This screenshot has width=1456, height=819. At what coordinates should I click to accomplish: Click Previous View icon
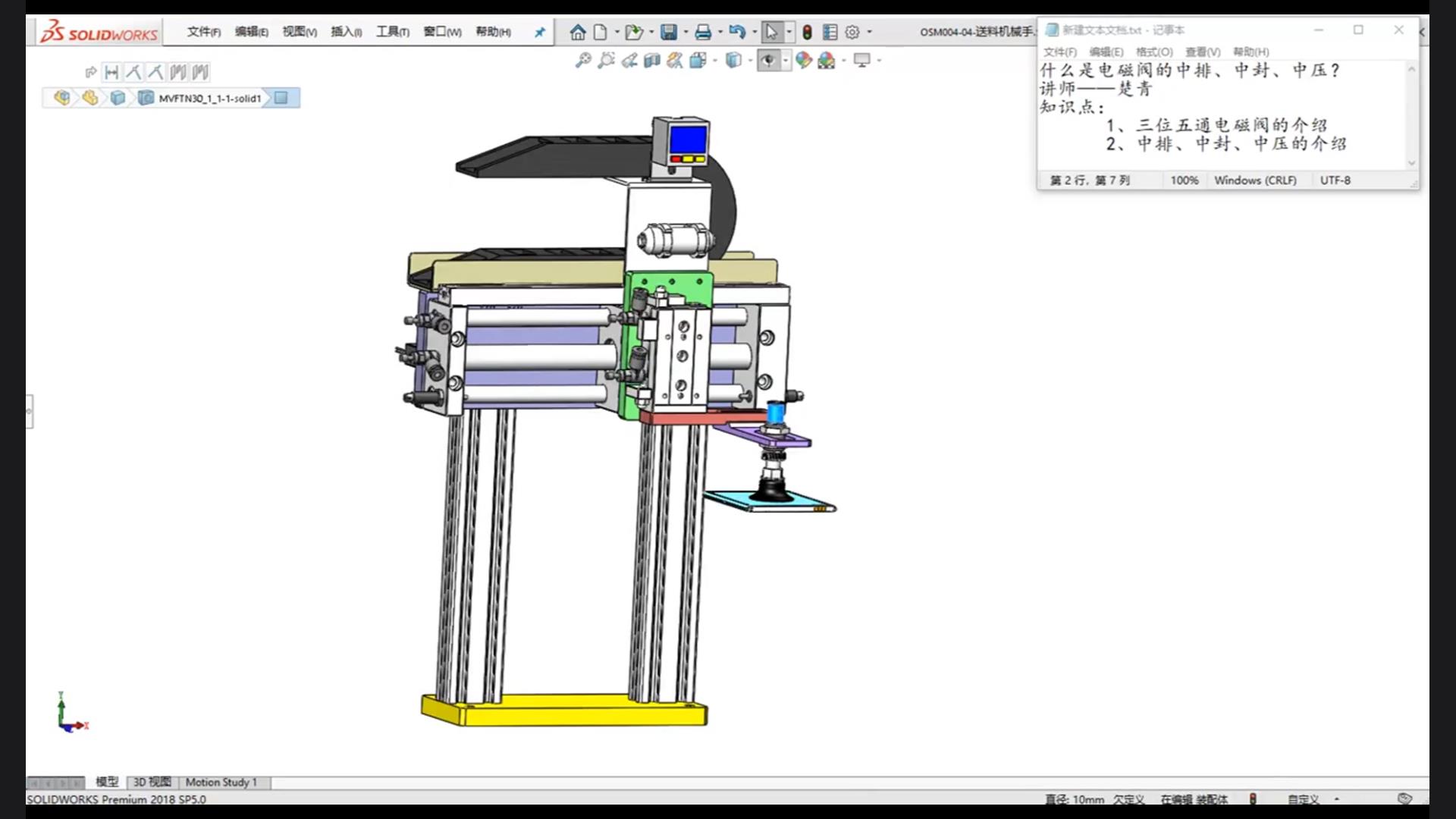coord(629,60)
